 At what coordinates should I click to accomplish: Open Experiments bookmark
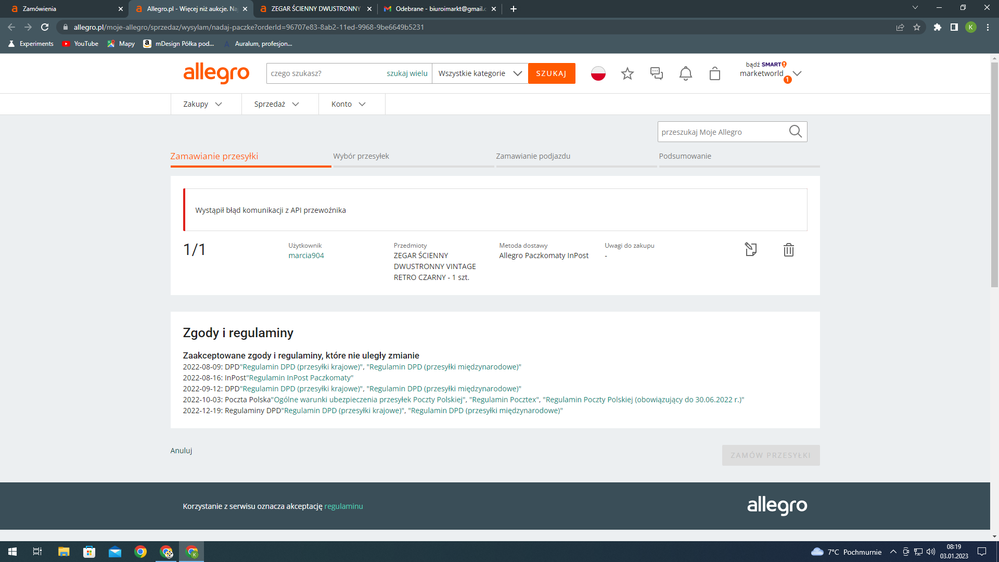(31, 44)
